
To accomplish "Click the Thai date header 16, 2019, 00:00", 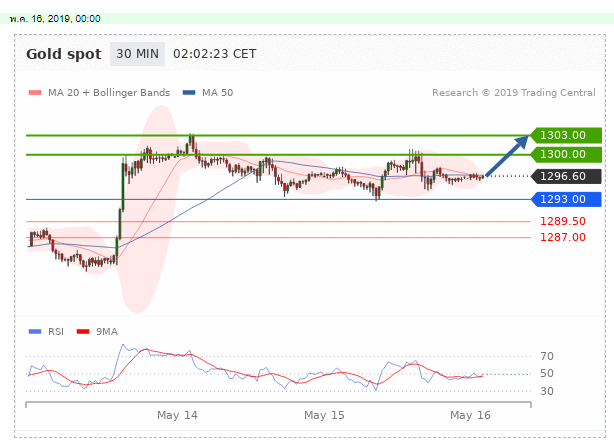I will click(x=55, y=19).
